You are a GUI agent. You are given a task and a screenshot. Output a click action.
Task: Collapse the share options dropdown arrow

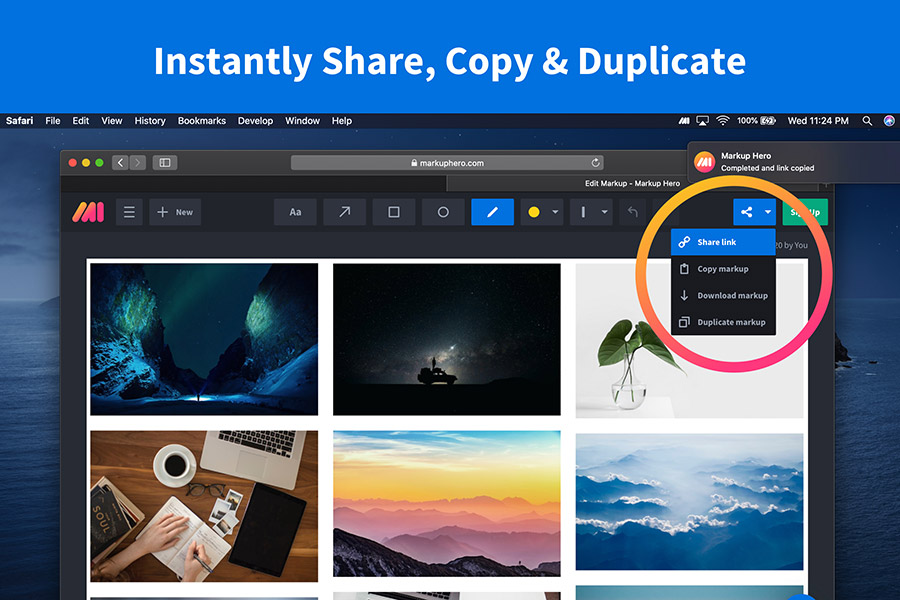pyautogui.click(x=768, y=212)
